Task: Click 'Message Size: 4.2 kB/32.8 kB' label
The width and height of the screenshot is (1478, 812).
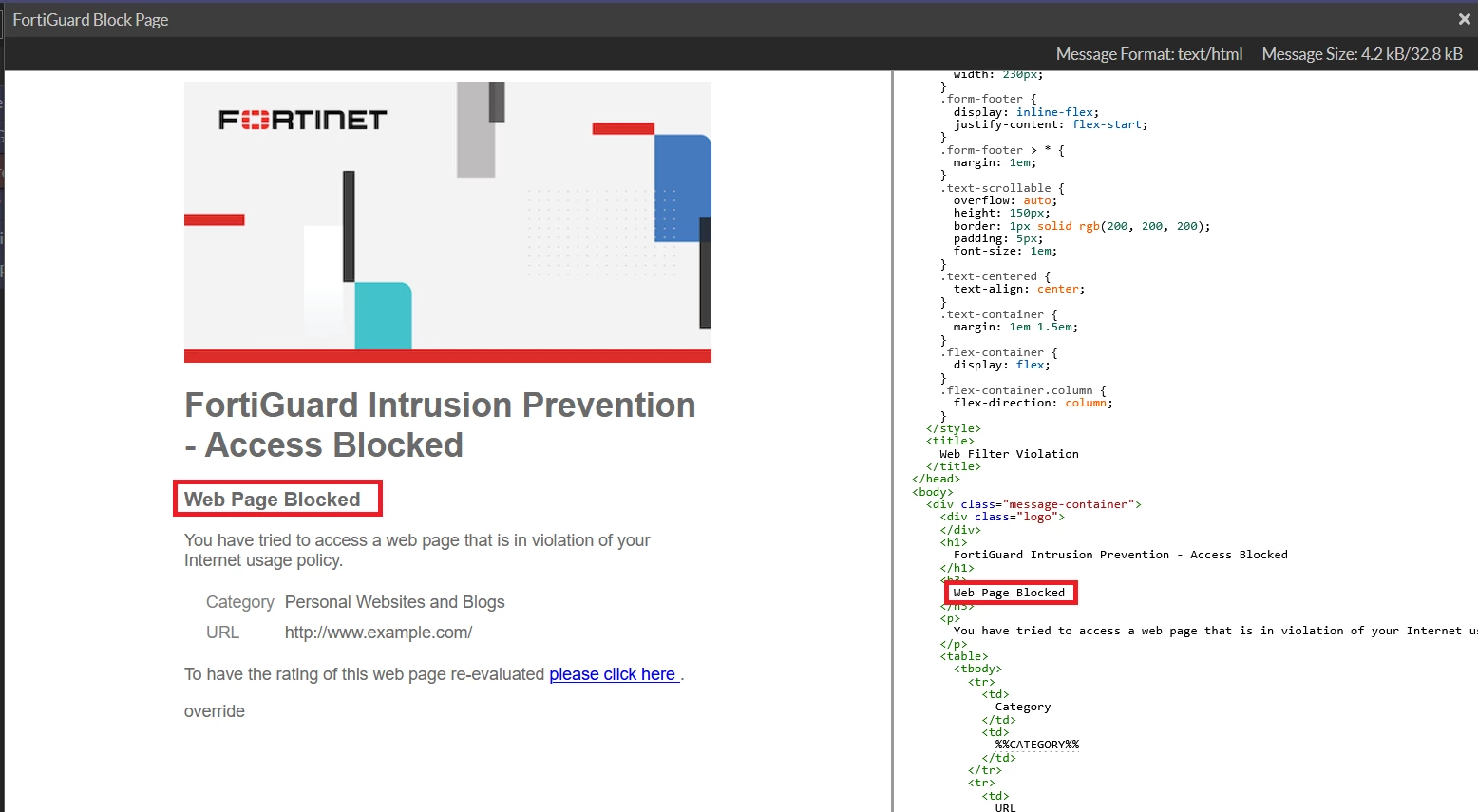Action: pos(1362,54)
